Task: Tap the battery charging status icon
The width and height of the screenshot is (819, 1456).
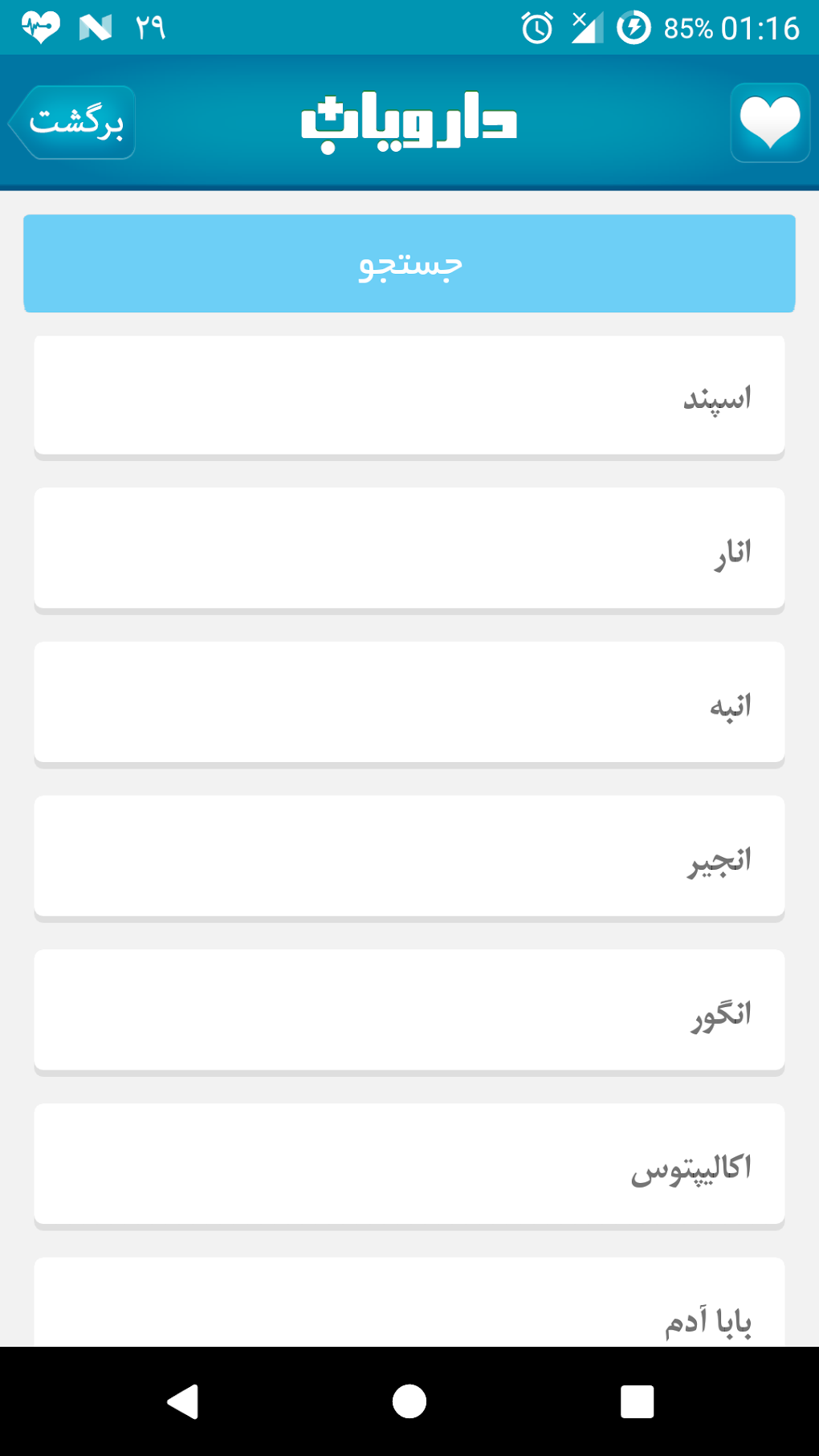Action: pos(634,28)
